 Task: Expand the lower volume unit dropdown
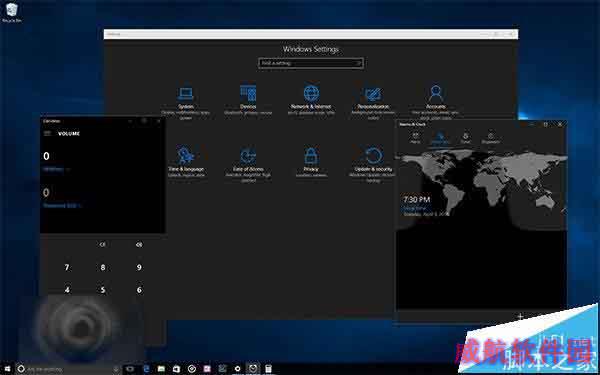tap(62, 205)
